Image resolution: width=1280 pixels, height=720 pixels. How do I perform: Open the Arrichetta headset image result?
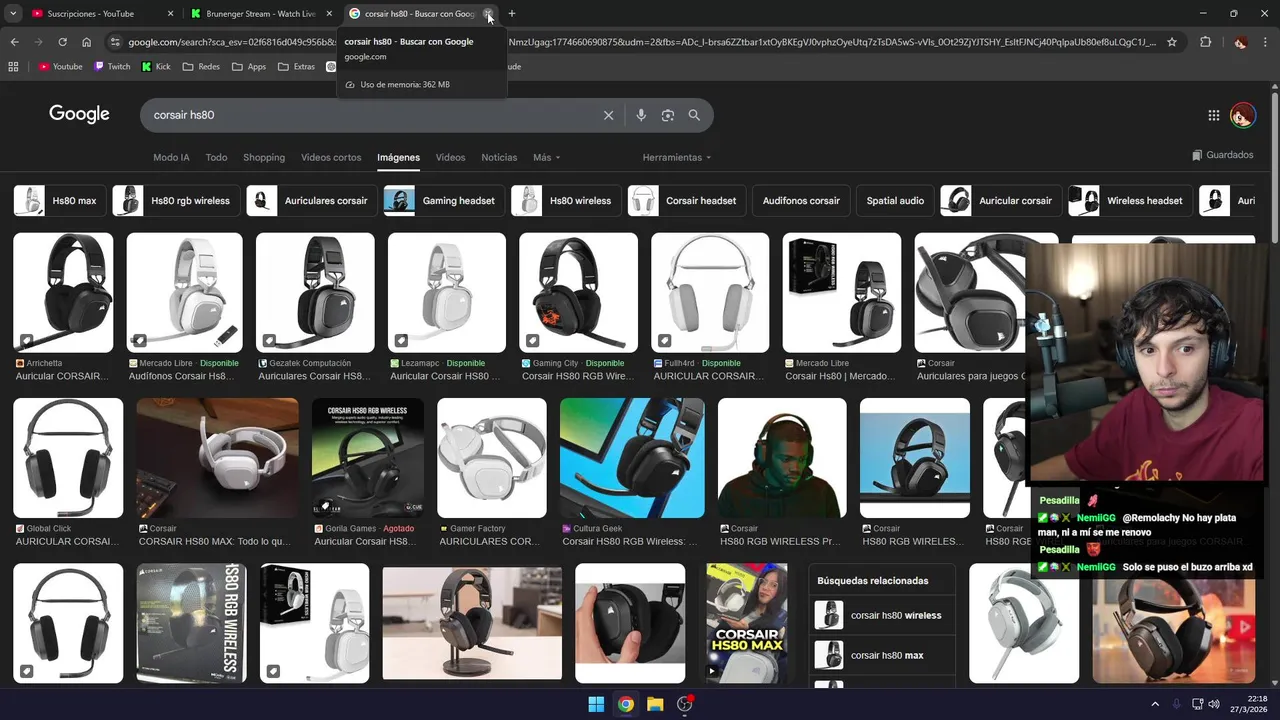coord(63,292)
